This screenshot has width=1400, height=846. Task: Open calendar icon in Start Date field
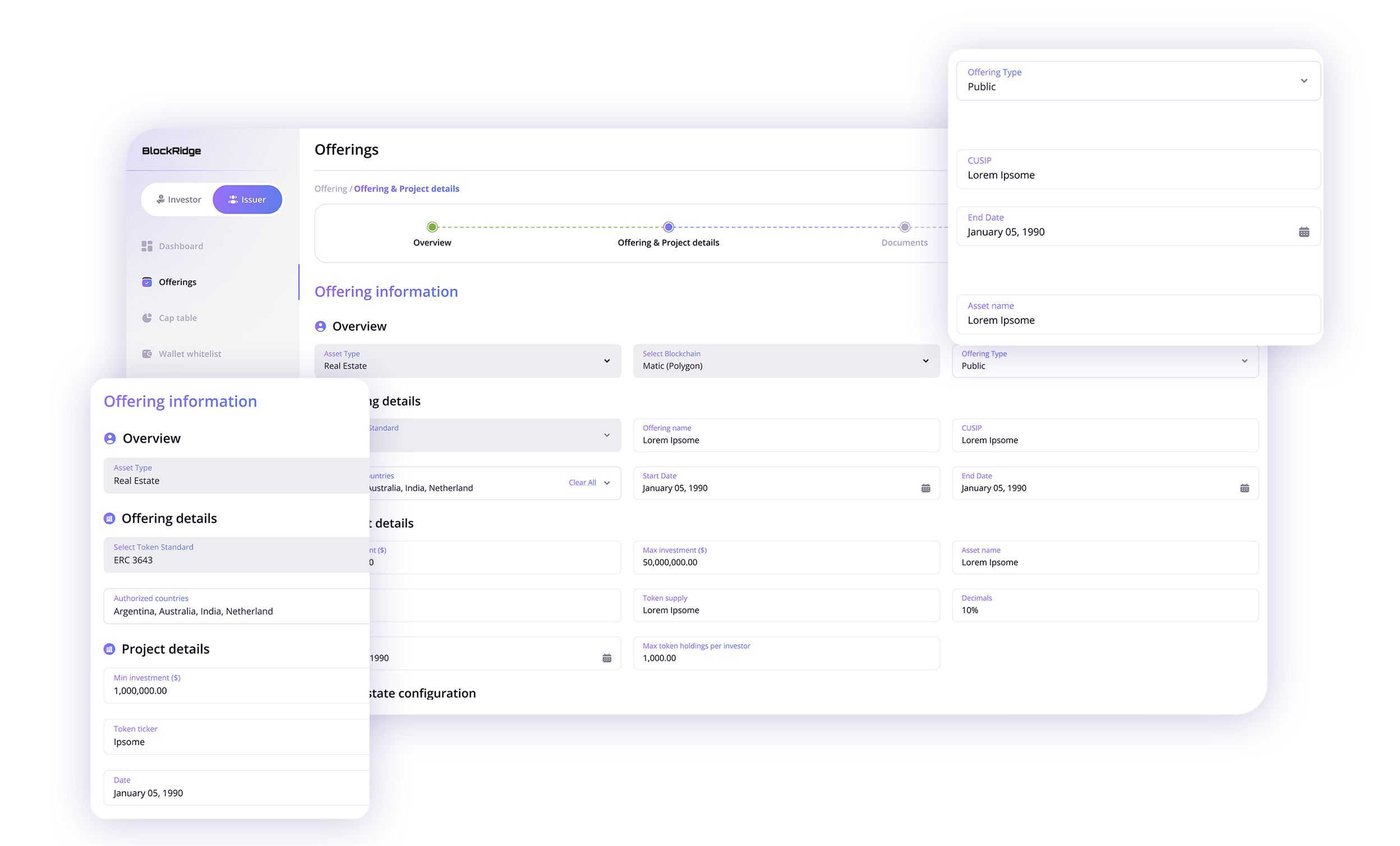(925, 488)
